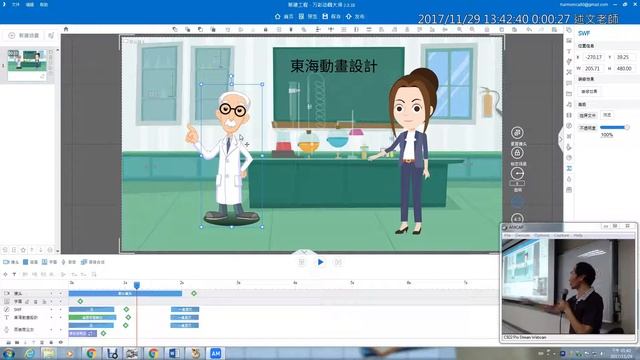Click the 4:3 aspect ratio round button
640x360 pixels.
(x=517, y=219)
